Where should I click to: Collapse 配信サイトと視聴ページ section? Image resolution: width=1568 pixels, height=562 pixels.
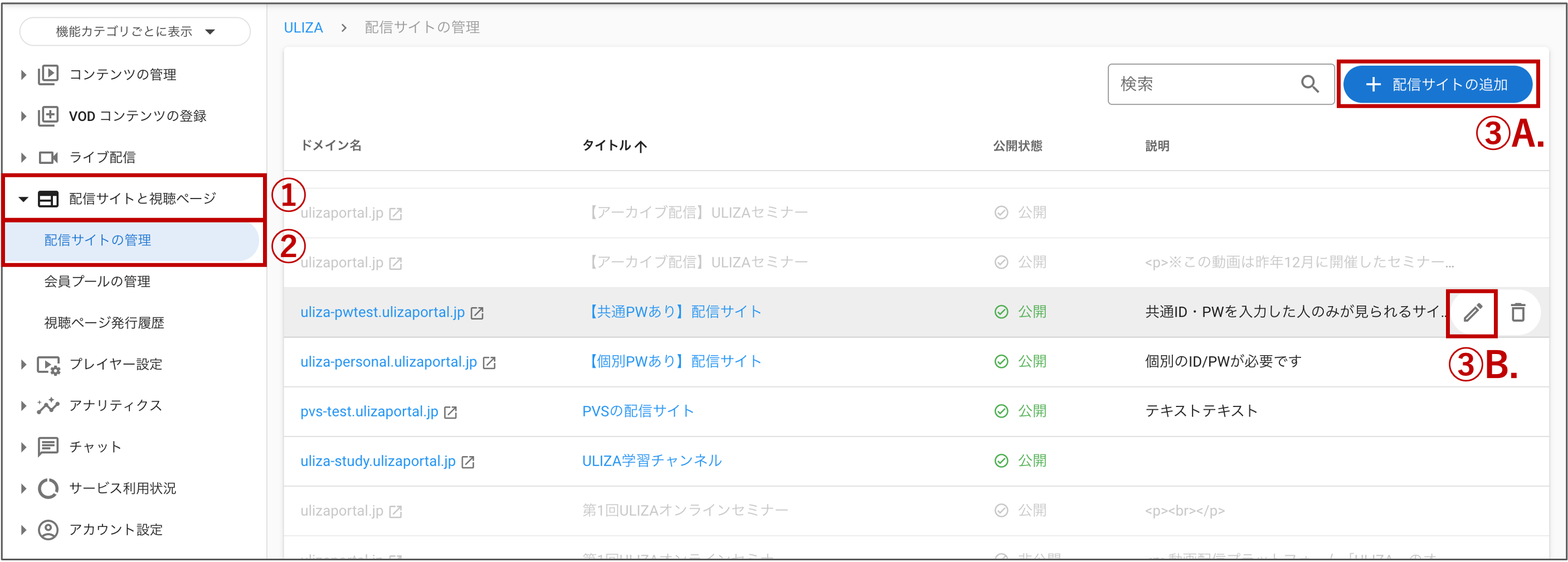click(23, 198)
